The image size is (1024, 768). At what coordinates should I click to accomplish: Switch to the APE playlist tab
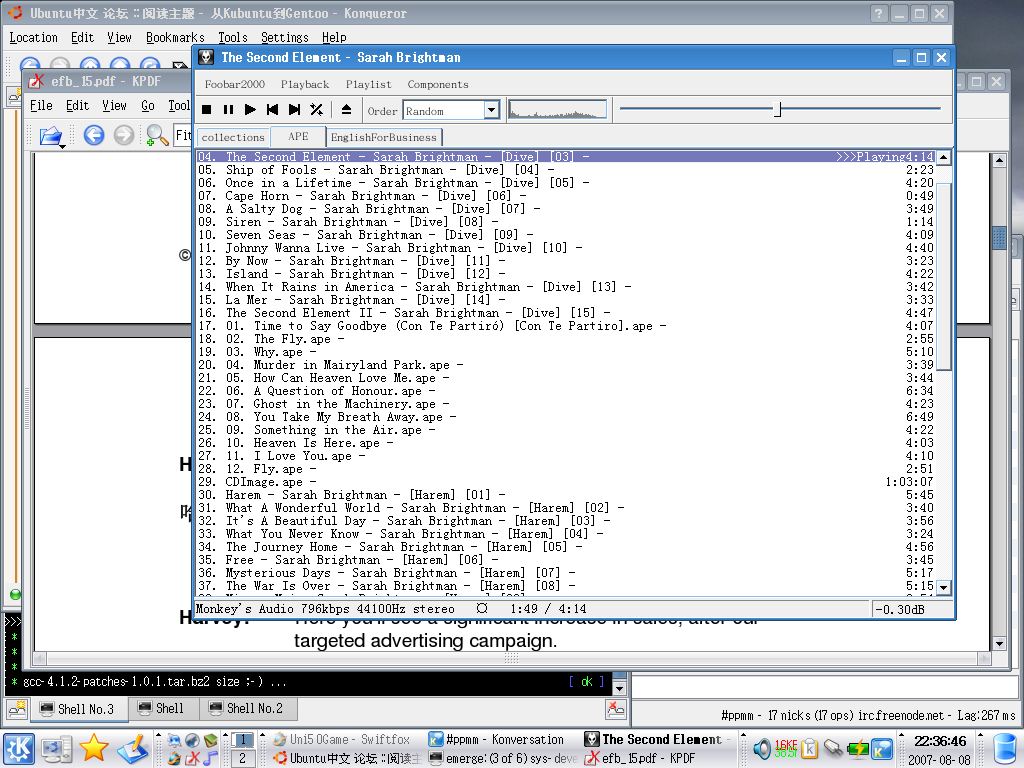(x=298, y=136)
